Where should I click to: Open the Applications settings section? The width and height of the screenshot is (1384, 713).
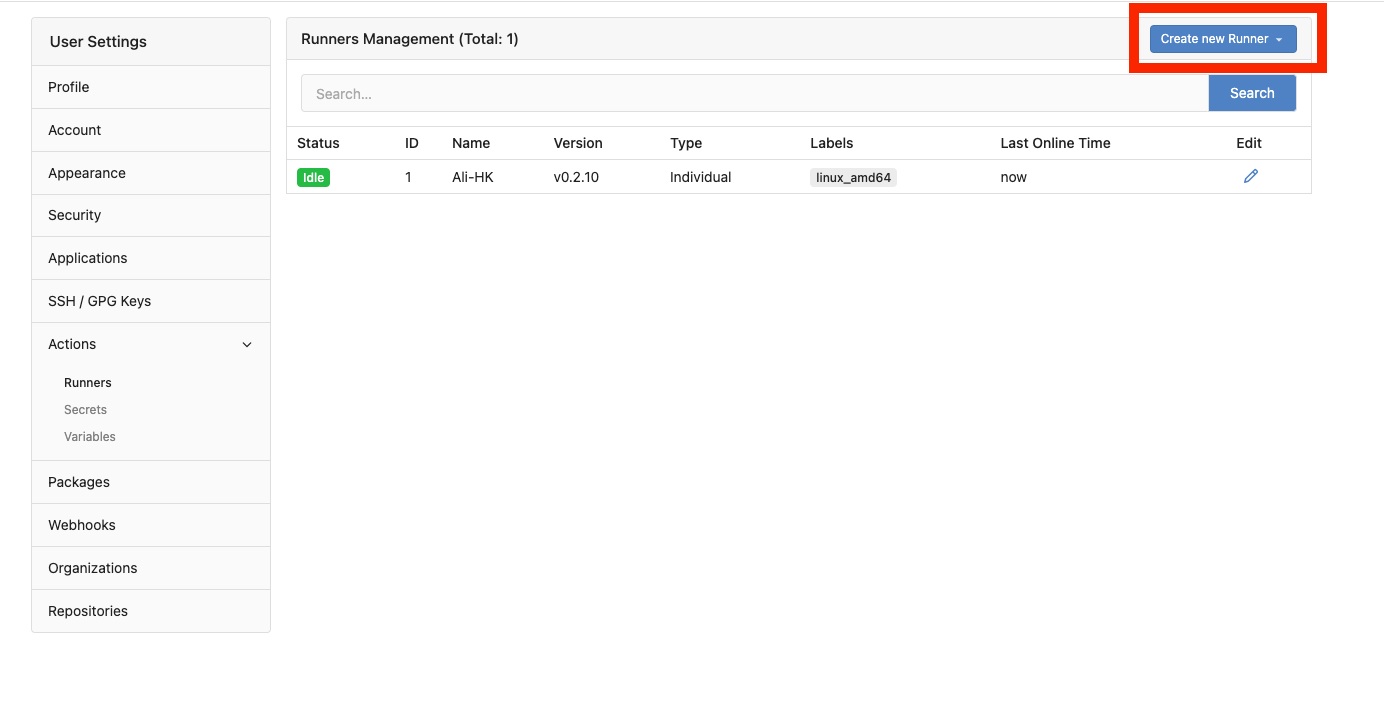(x=87, y=257)
